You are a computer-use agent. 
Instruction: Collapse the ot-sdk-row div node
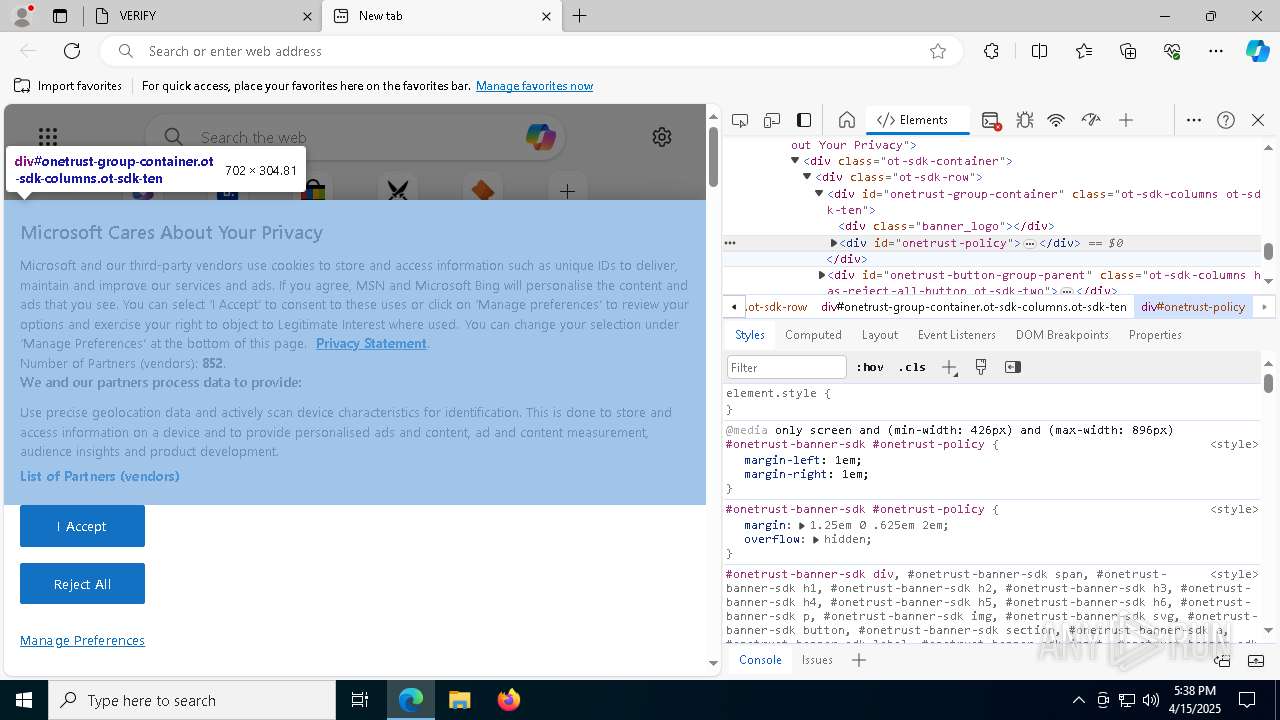[x=807, y=177]
